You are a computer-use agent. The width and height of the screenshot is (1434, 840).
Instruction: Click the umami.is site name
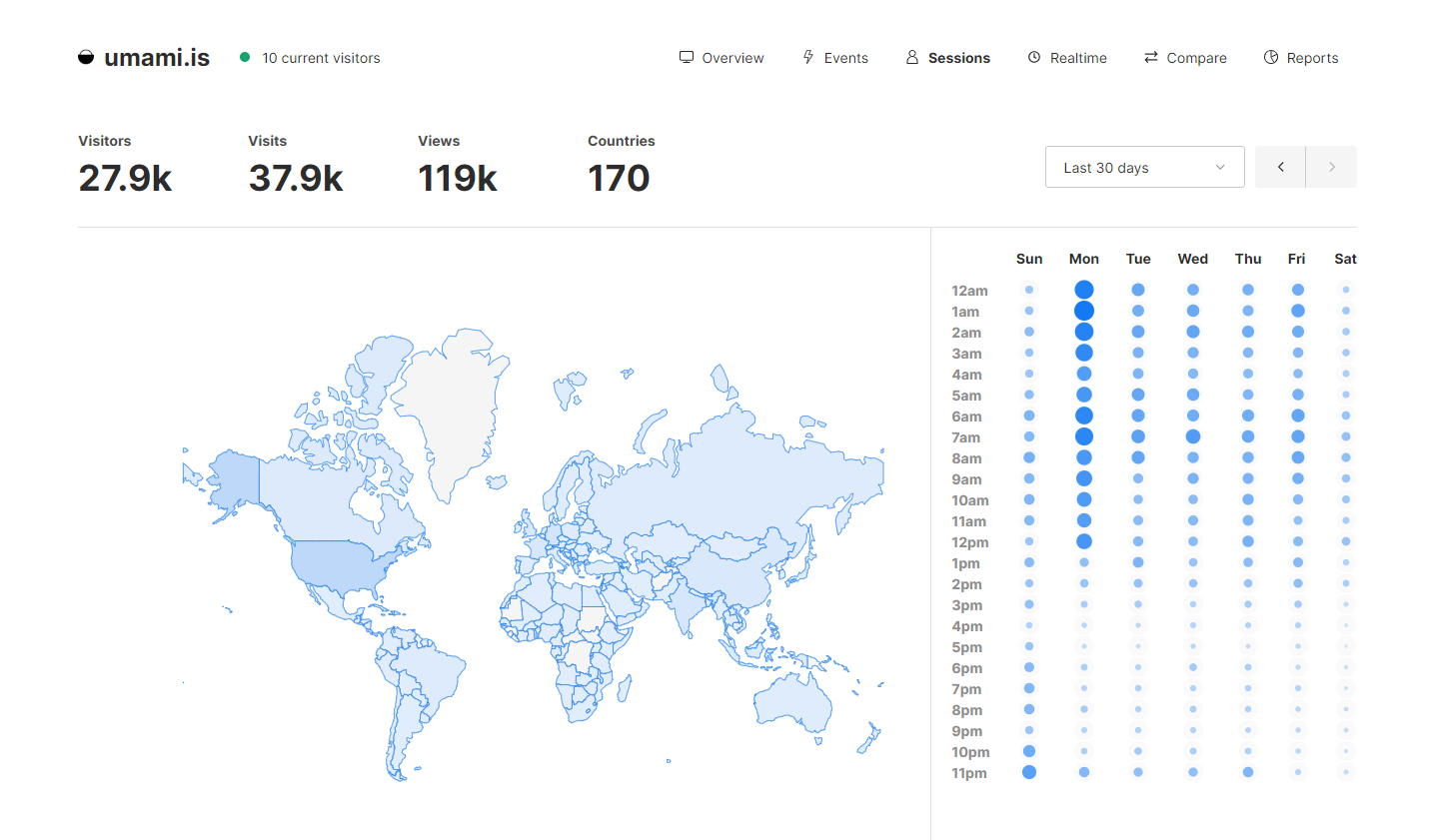tap(157, 58)
